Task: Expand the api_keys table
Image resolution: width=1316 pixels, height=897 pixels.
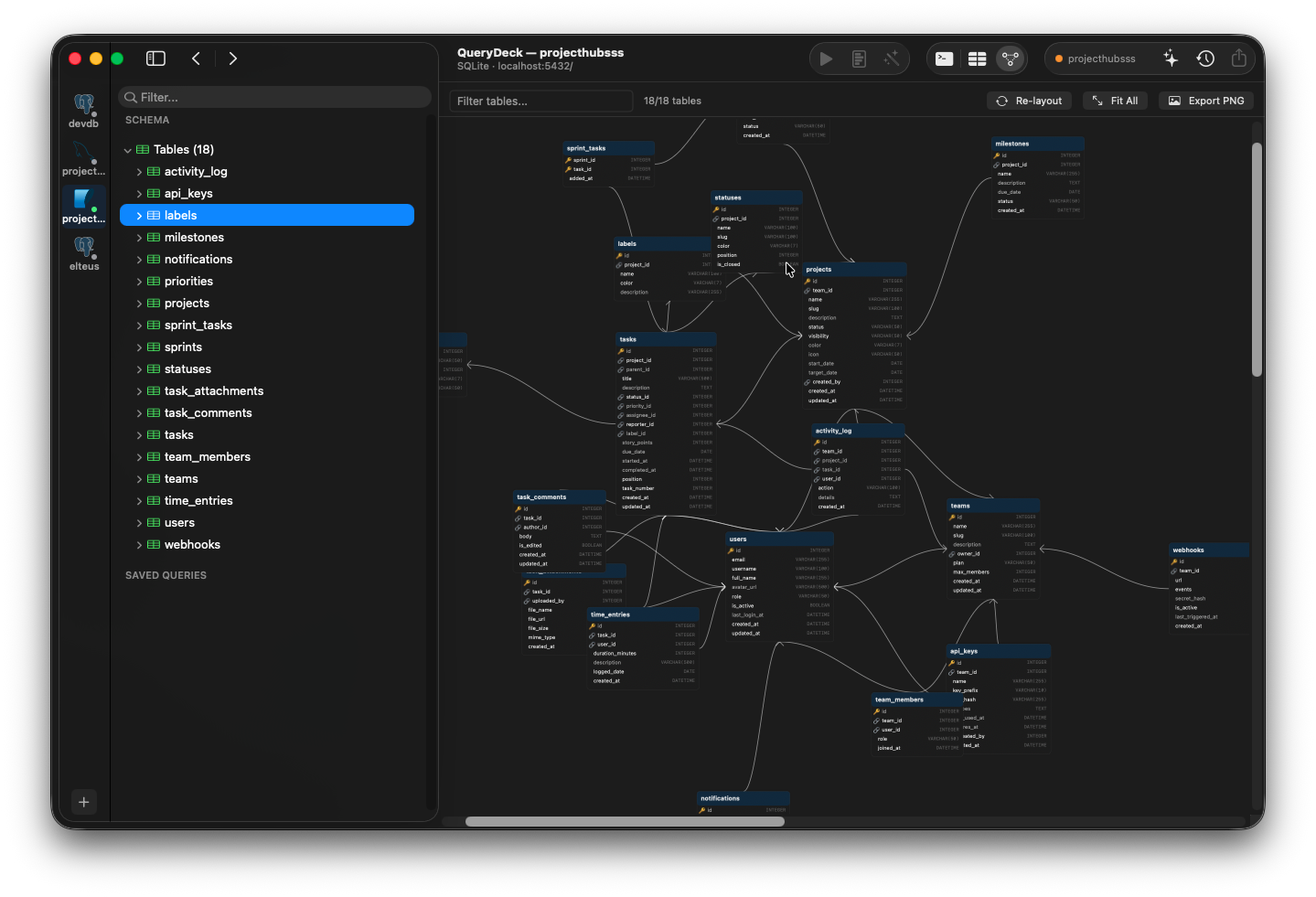Action: pos(139,194)
